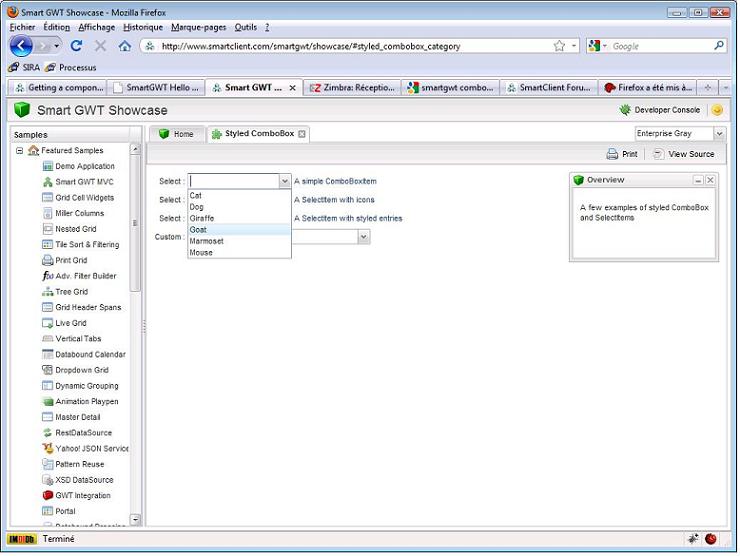Viewport: 740px width, 556px height.
Task: Click the Firefox home icon
Action: [x=125, y=46]
